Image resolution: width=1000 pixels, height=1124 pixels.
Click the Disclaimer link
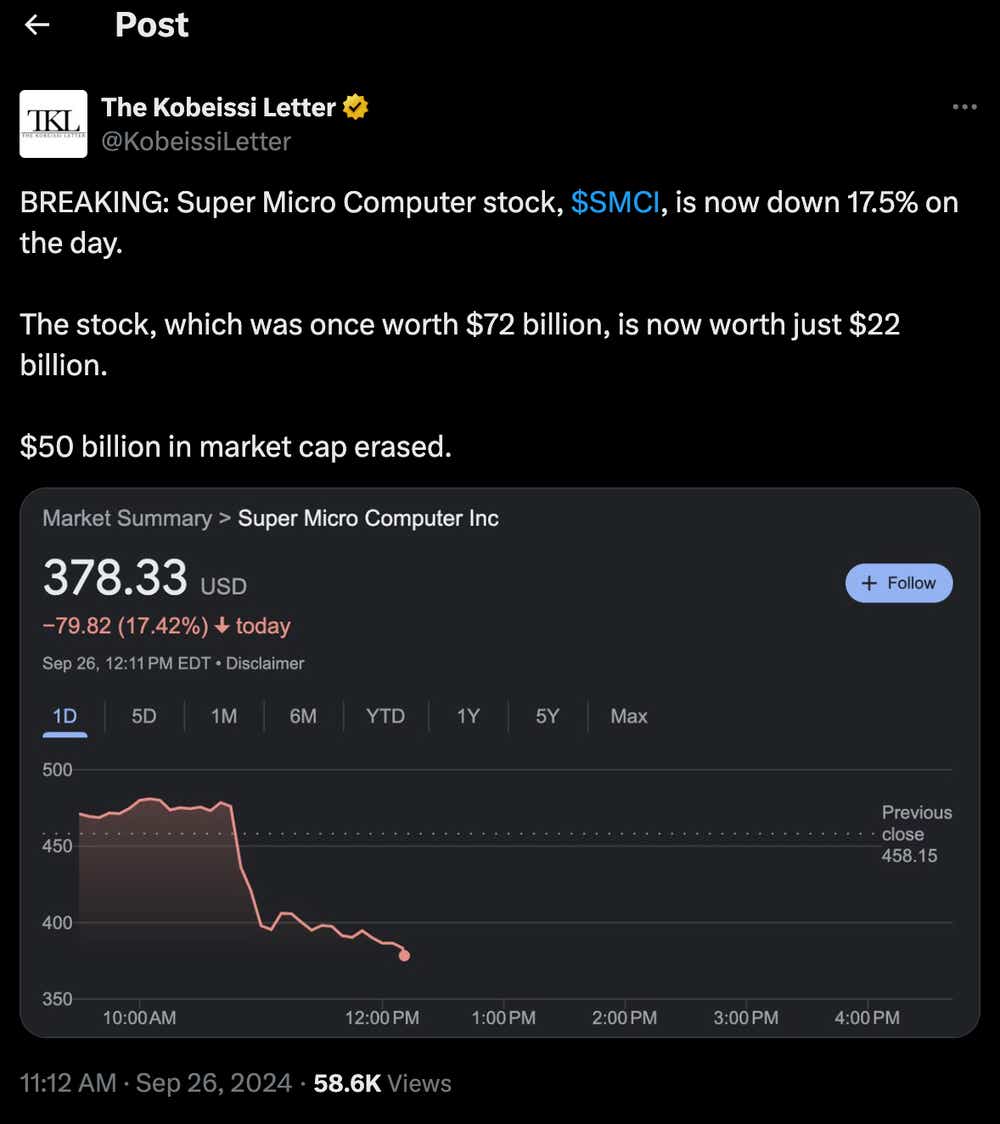coord(265,663)
